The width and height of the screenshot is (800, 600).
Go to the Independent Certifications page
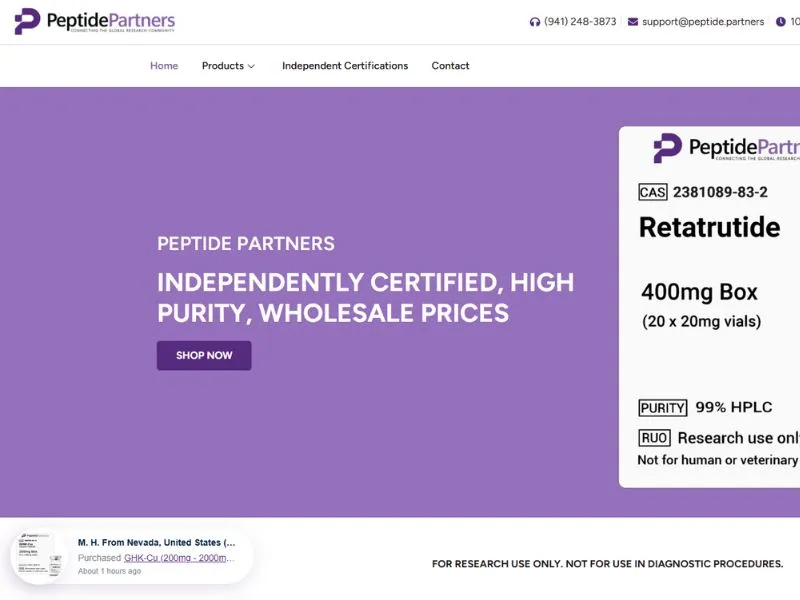point(345,66)
